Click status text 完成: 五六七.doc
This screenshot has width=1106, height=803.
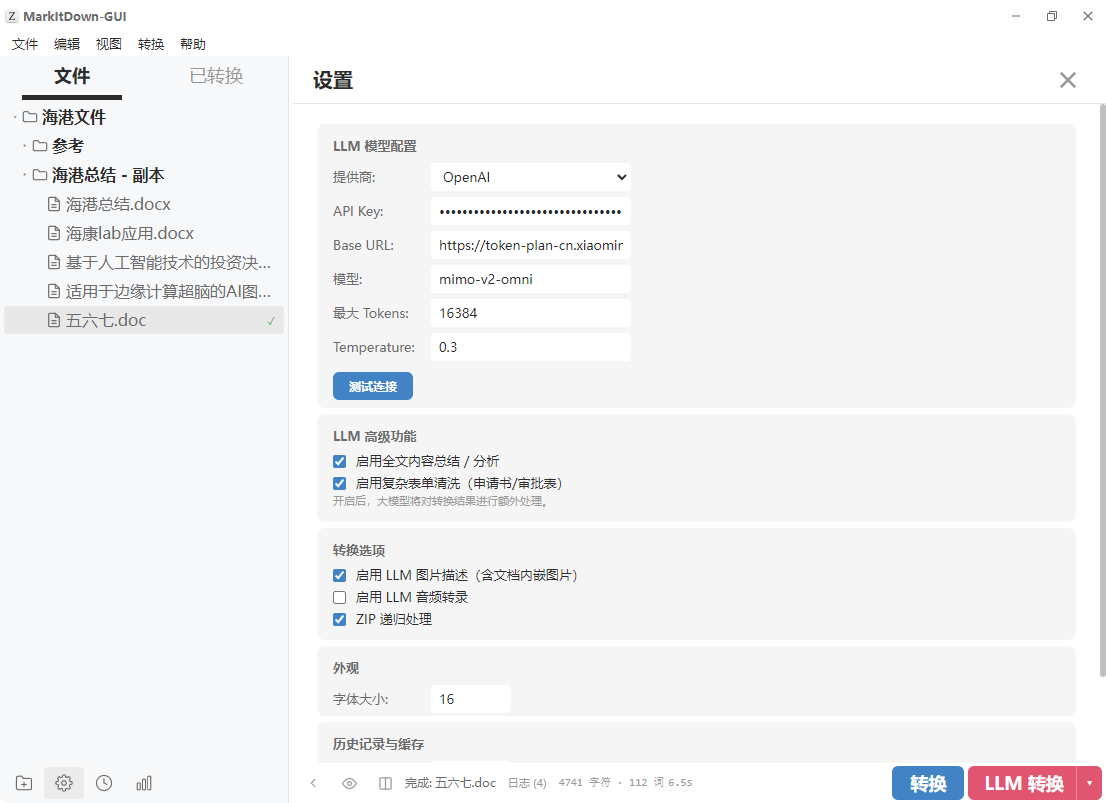tap(450, 783)
